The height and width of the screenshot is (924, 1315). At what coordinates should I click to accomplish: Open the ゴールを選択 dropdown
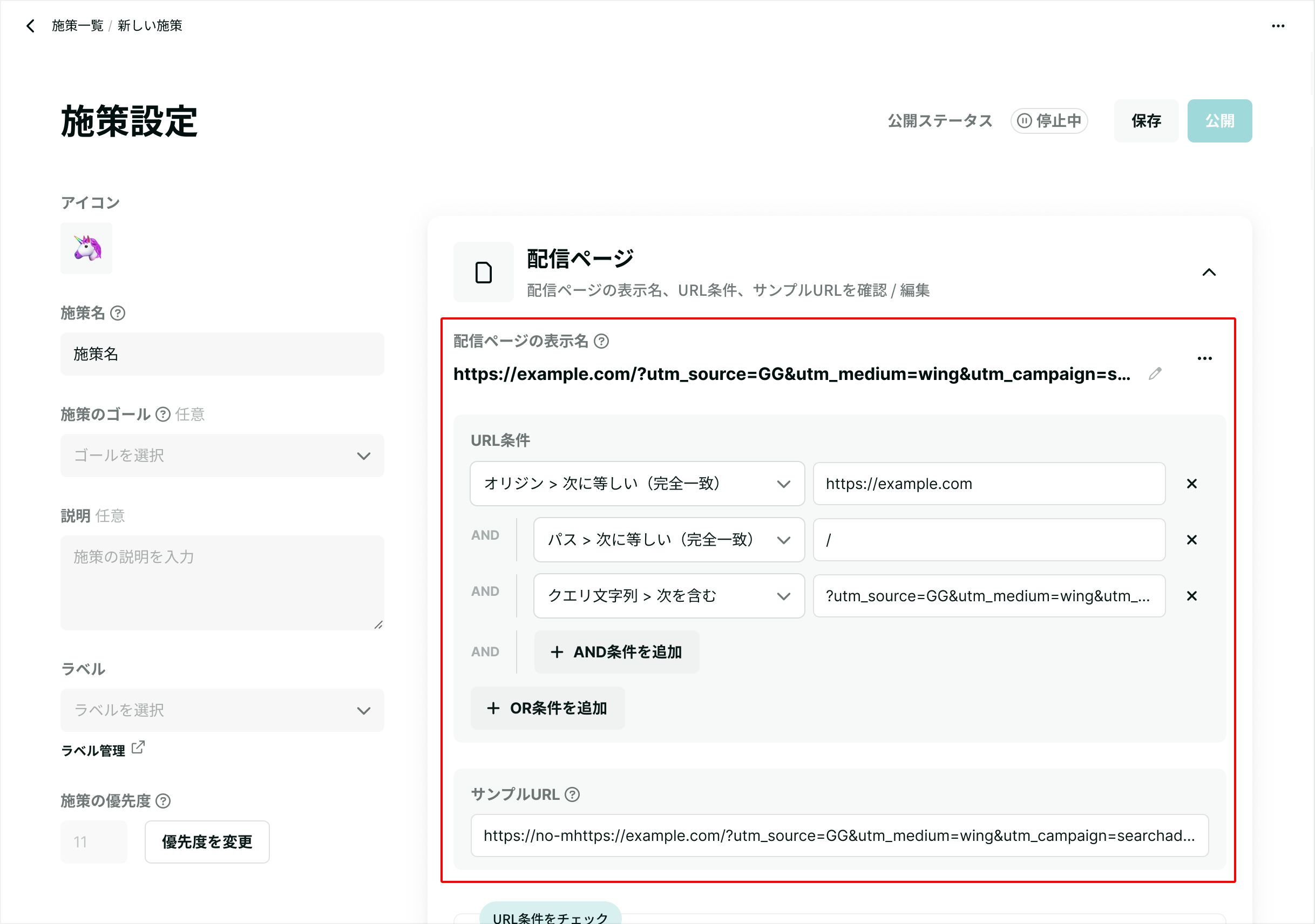click(x=222, y=456)
